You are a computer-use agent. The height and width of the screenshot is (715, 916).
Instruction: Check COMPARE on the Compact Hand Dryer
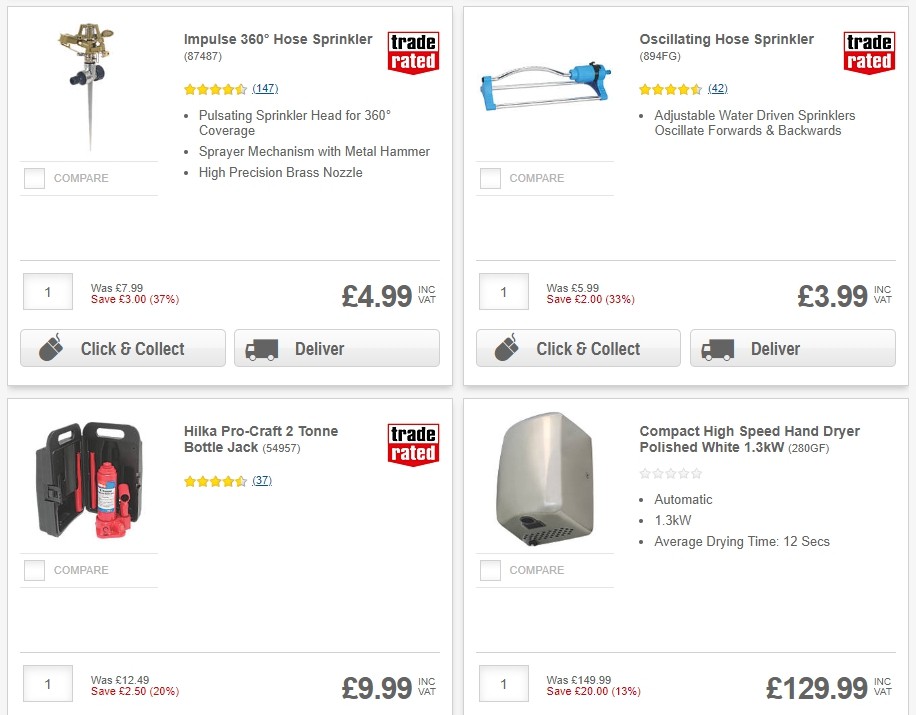(490, 570)
